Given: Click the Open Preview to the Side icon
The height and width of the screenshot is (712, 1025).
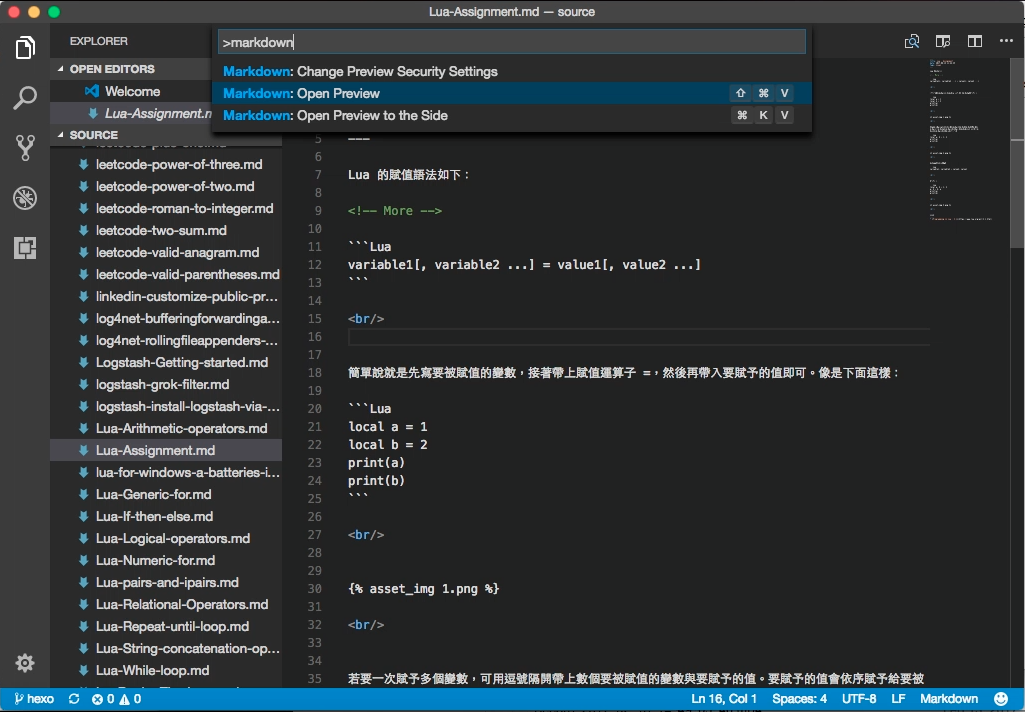Looking at the screenshot, I should (x=943, y=42).
